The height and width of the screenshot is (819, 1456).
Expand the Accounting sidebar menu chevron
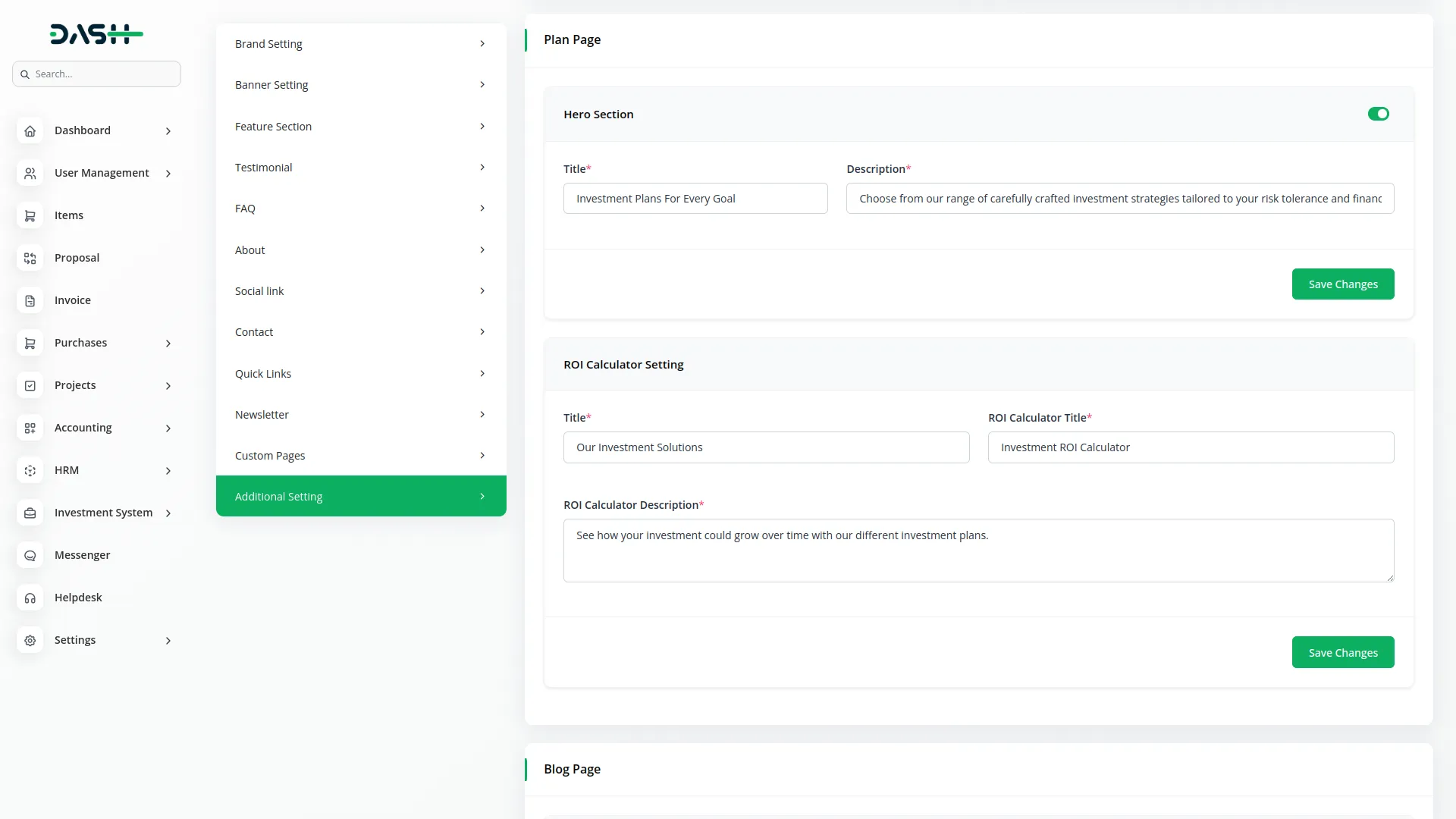tap(168, 428)
